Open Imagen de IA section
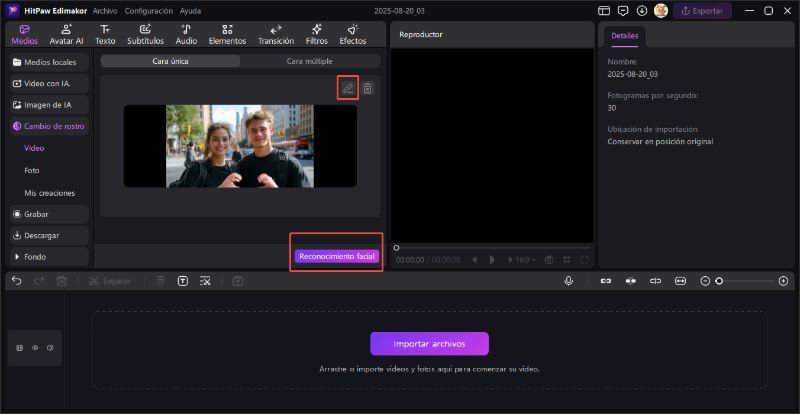Screen dimensions: 800x414 [49, 105]
